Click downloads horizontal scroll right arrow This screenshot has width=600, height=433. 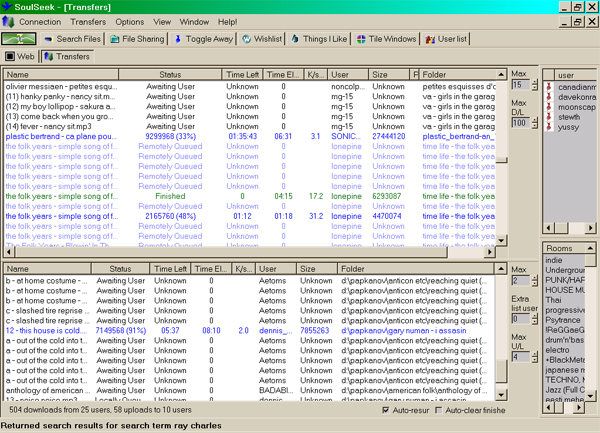click(x=490, y=252)
